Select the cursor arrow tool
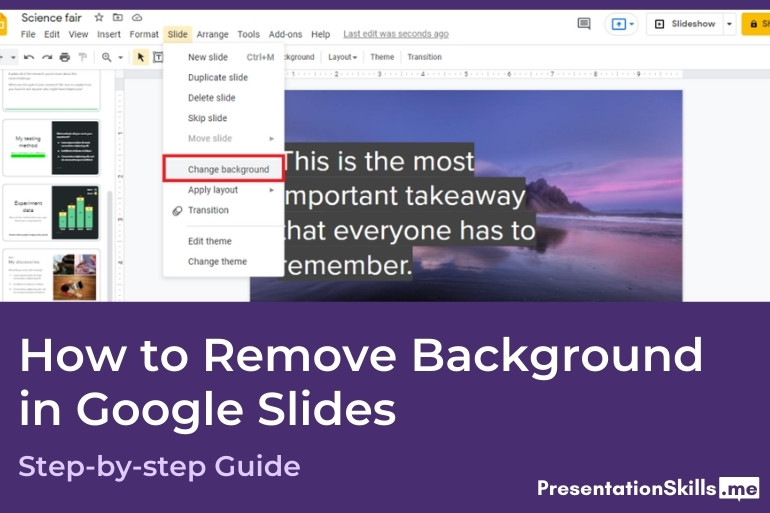Viewport: 770px width, 513px height. click(x=140, y=57)
